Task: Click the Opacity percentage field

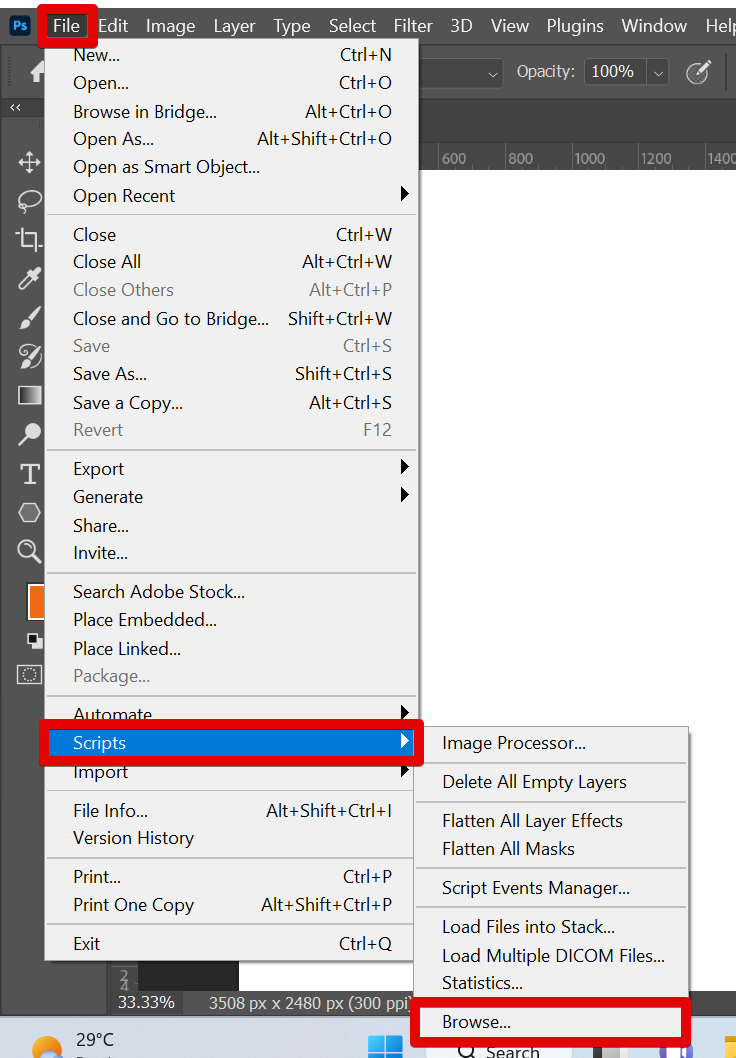Action: pyautogui.click(x=612, y=72)
